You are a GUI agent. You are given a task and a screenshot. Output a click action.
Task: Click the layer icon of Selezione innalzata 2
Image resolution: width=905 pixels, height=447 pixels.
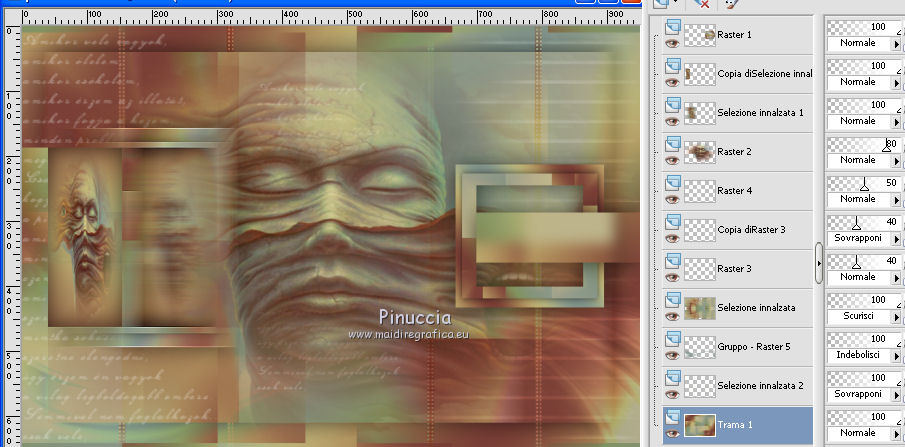click(x=672, y=378)
